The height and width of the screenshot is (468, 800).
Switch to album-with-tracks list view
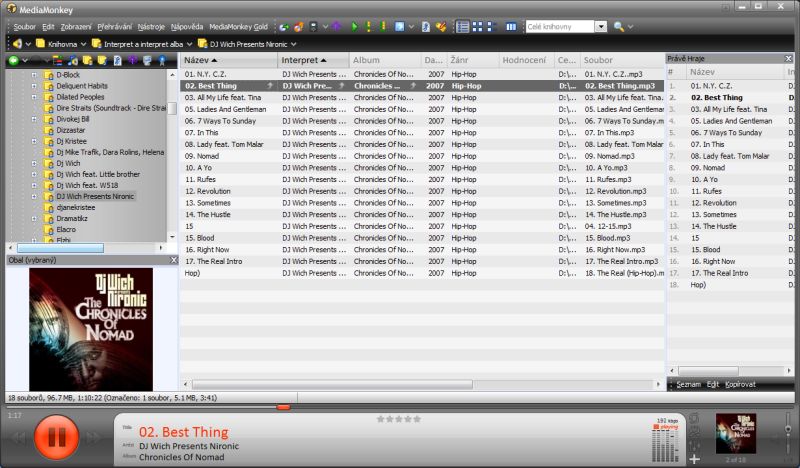(491, 27)
